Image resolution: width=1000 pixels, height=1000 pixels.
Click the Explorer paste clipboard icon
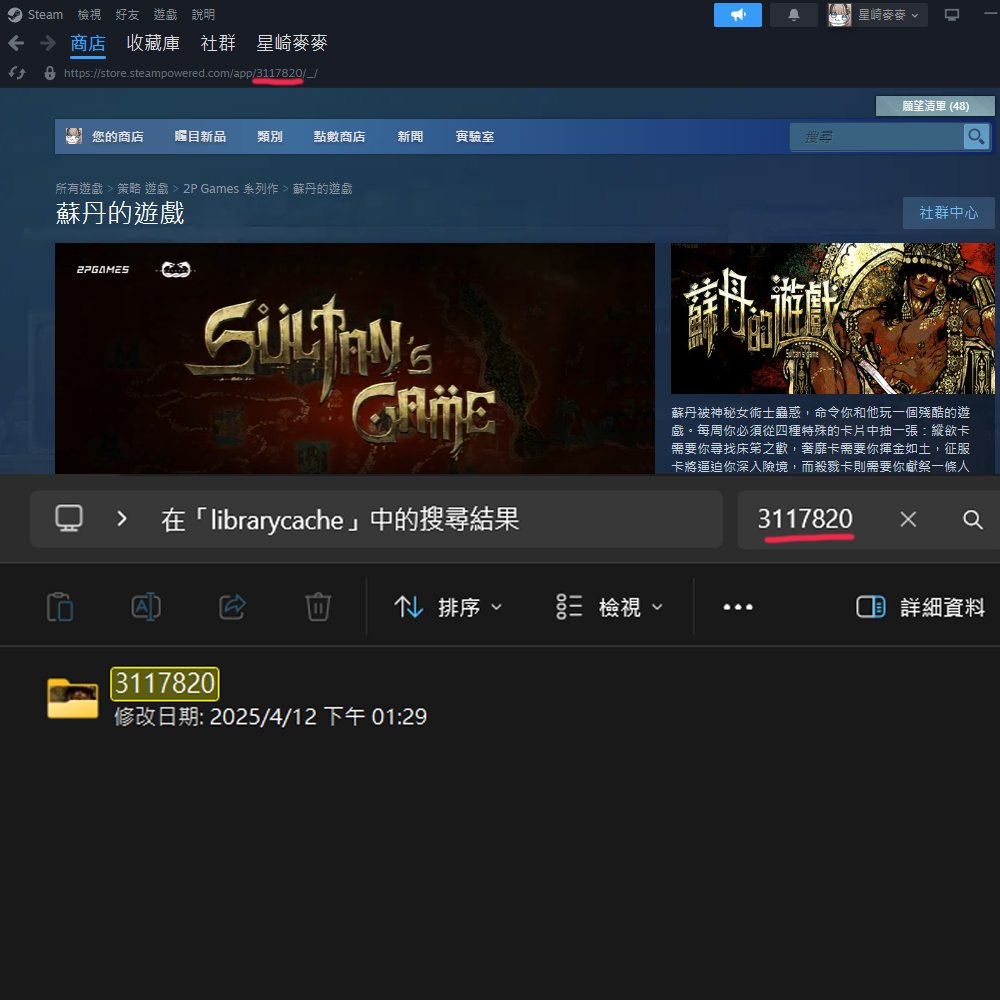point(60,607)
